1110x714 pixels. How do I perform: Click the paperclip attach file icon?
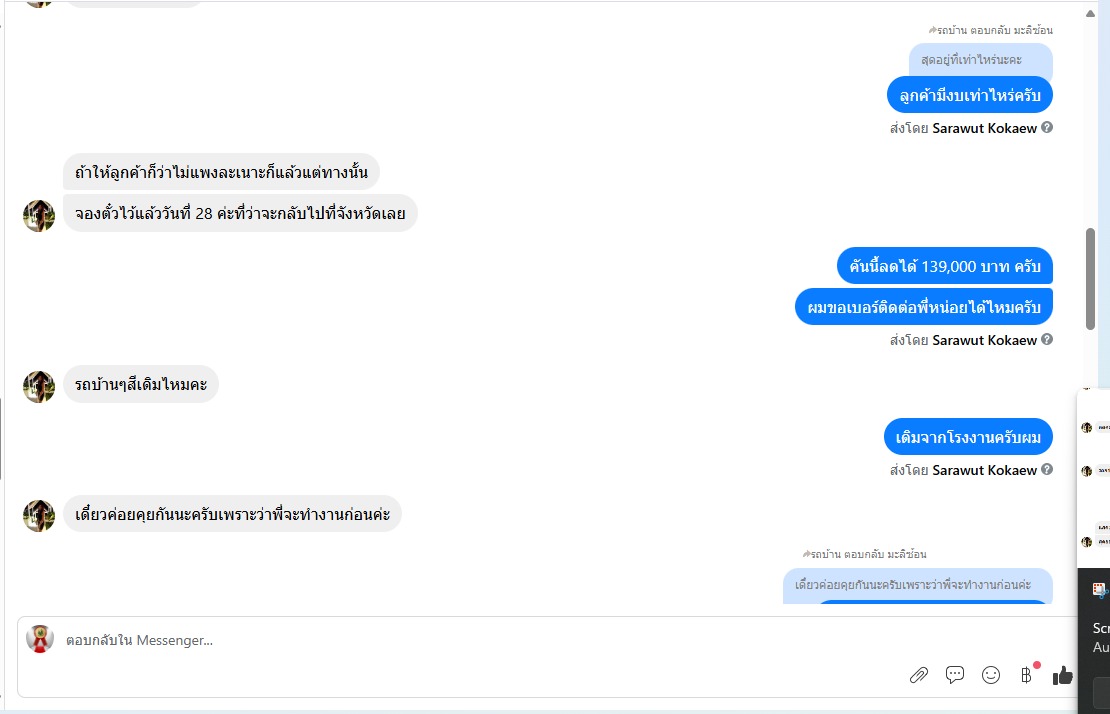click(918, 675)
